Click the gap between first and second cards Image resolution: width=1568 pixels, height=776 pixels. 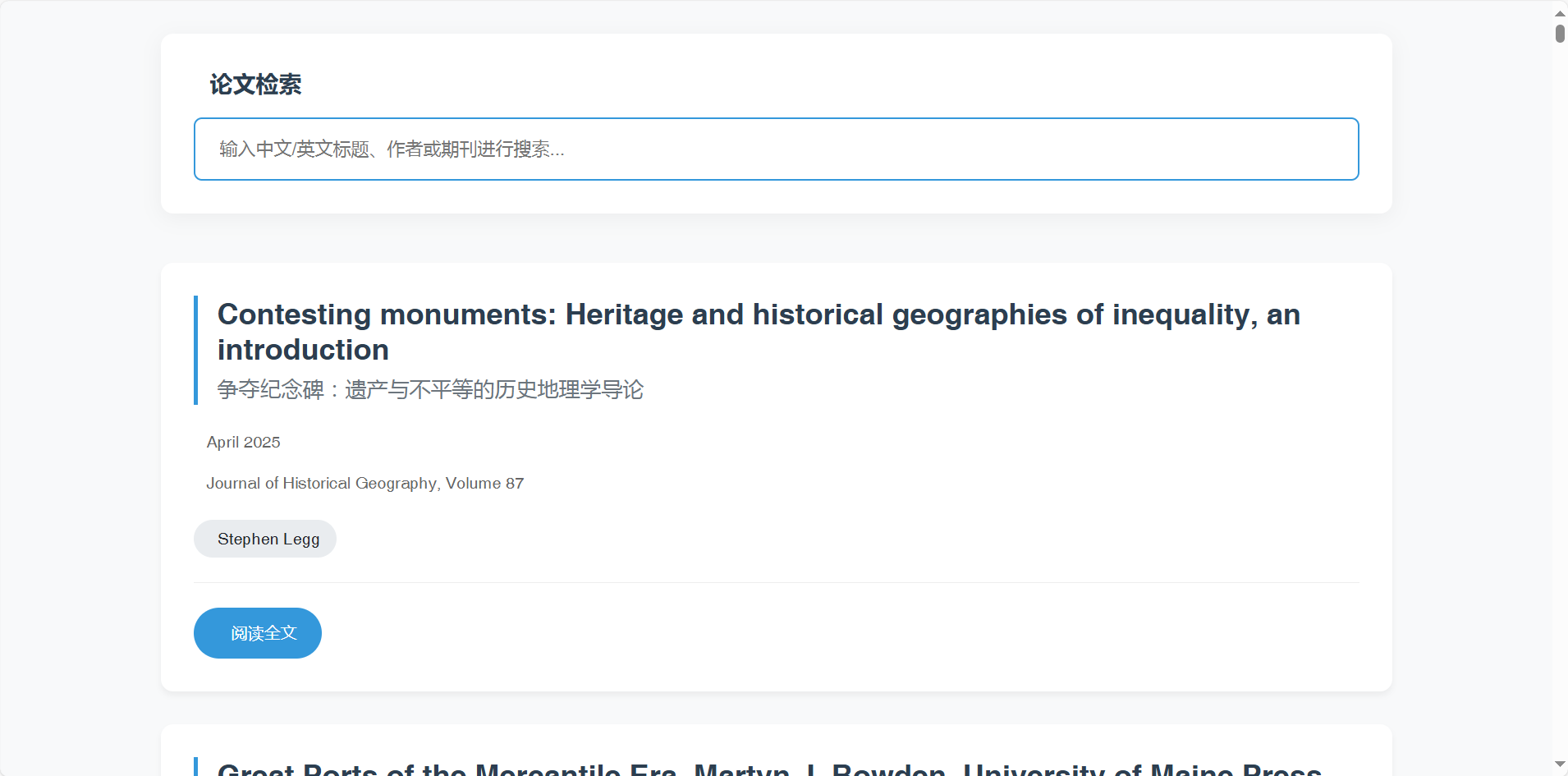pyautogui.click(x=776, y=708)
